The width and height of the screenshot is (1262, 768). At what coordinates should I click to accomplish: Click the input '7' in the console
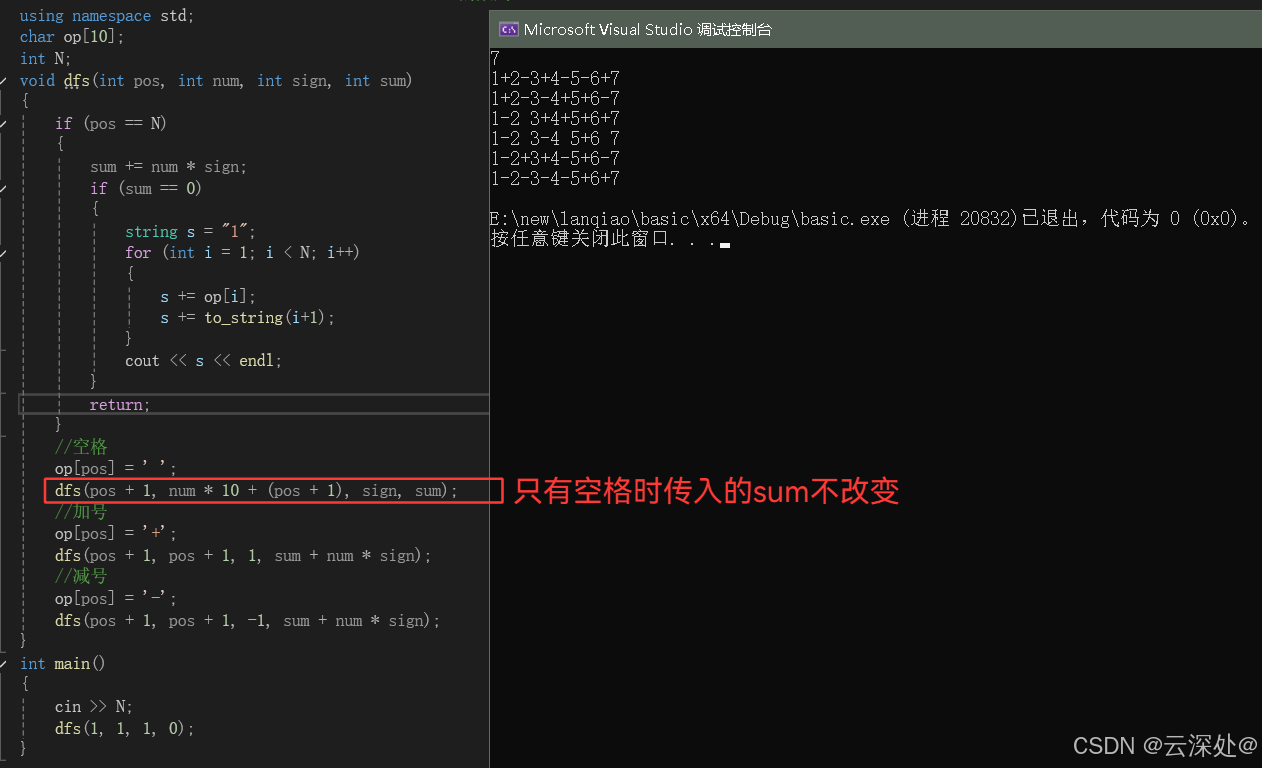click(495, 59)
